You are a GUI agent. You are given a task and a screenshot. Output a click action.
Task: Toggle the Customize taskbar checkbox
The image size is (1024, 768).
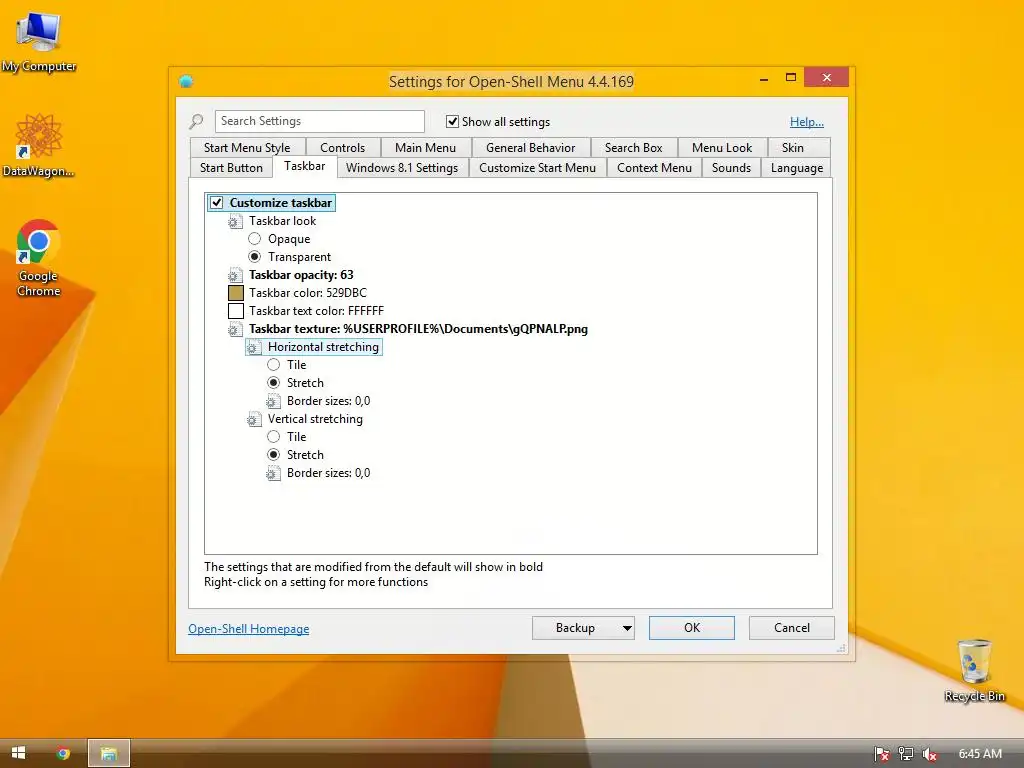pyautogui.click(x=217, y=202)
